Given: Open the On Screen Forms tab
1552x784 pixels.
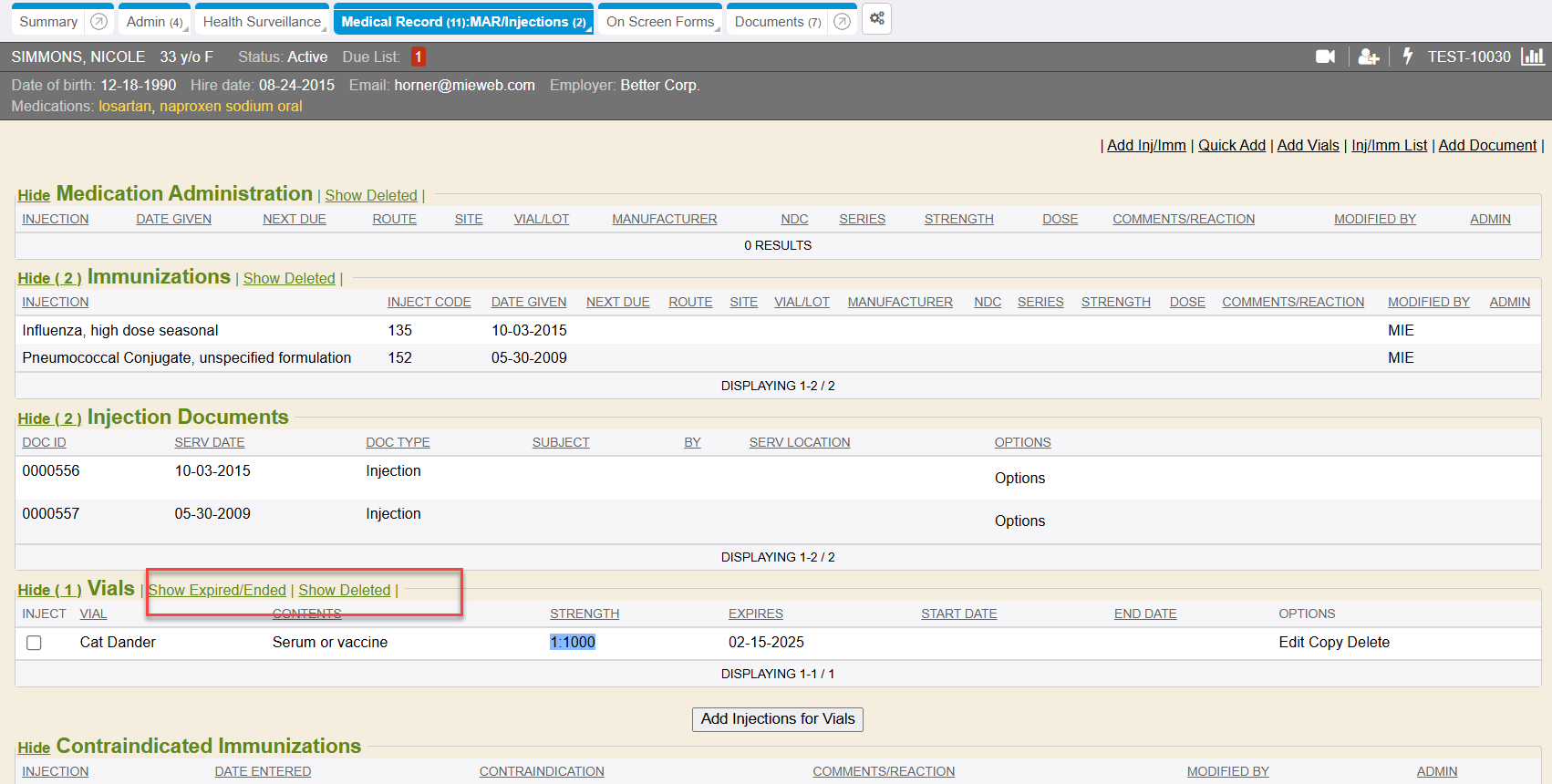Looking at the screenshot, I should 659,21.
